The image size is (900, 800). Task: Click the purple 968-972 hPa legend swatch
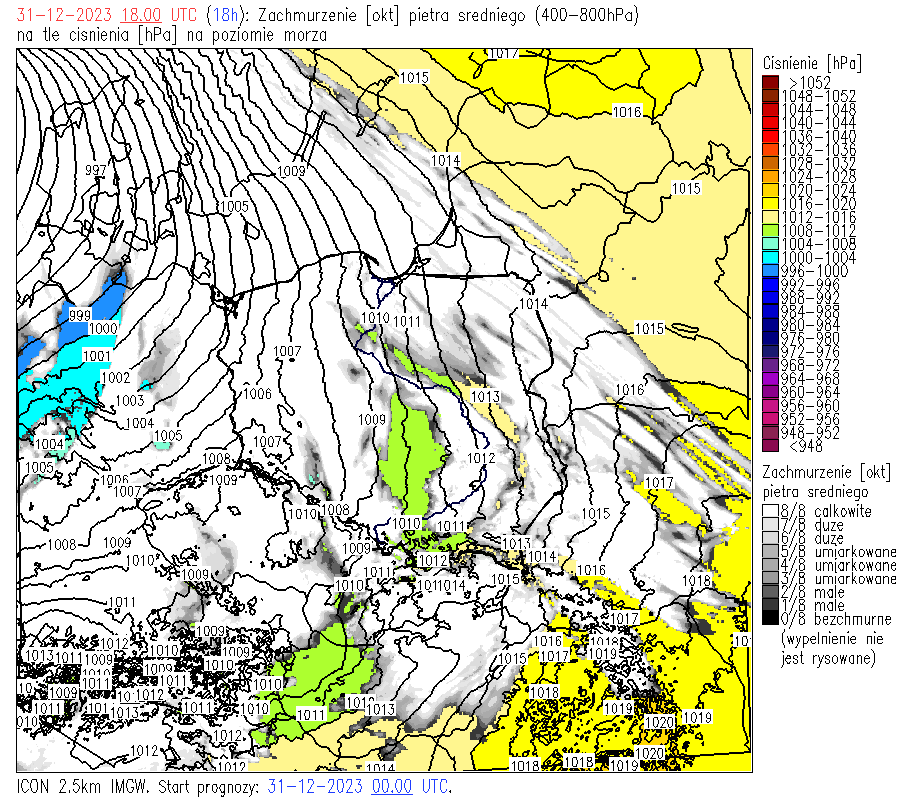tap(770, 366)
